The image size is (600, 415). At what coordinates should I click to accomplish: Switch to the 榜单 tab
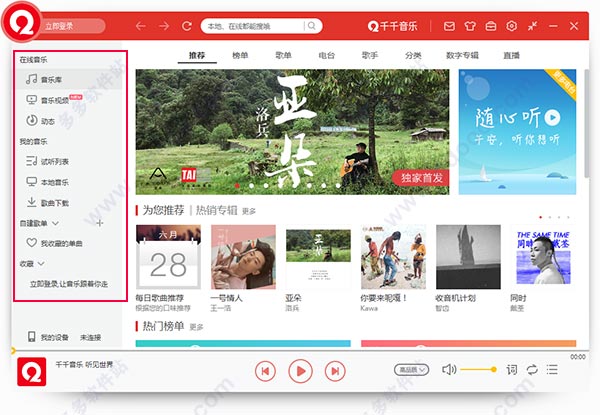(x=239, y=58)
